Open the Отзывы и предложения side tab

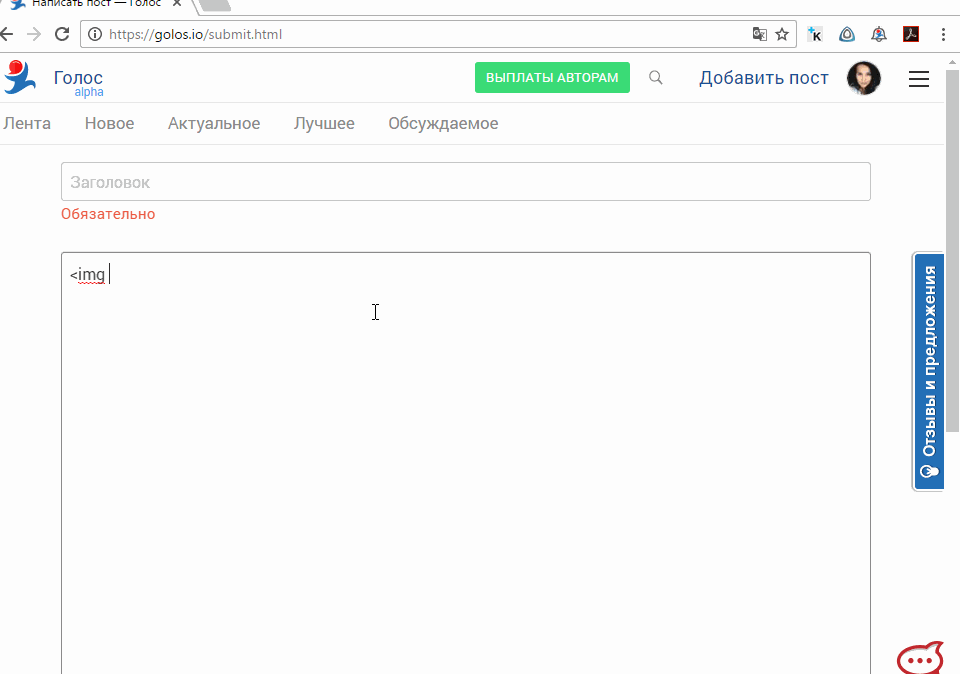coord(929,371)
